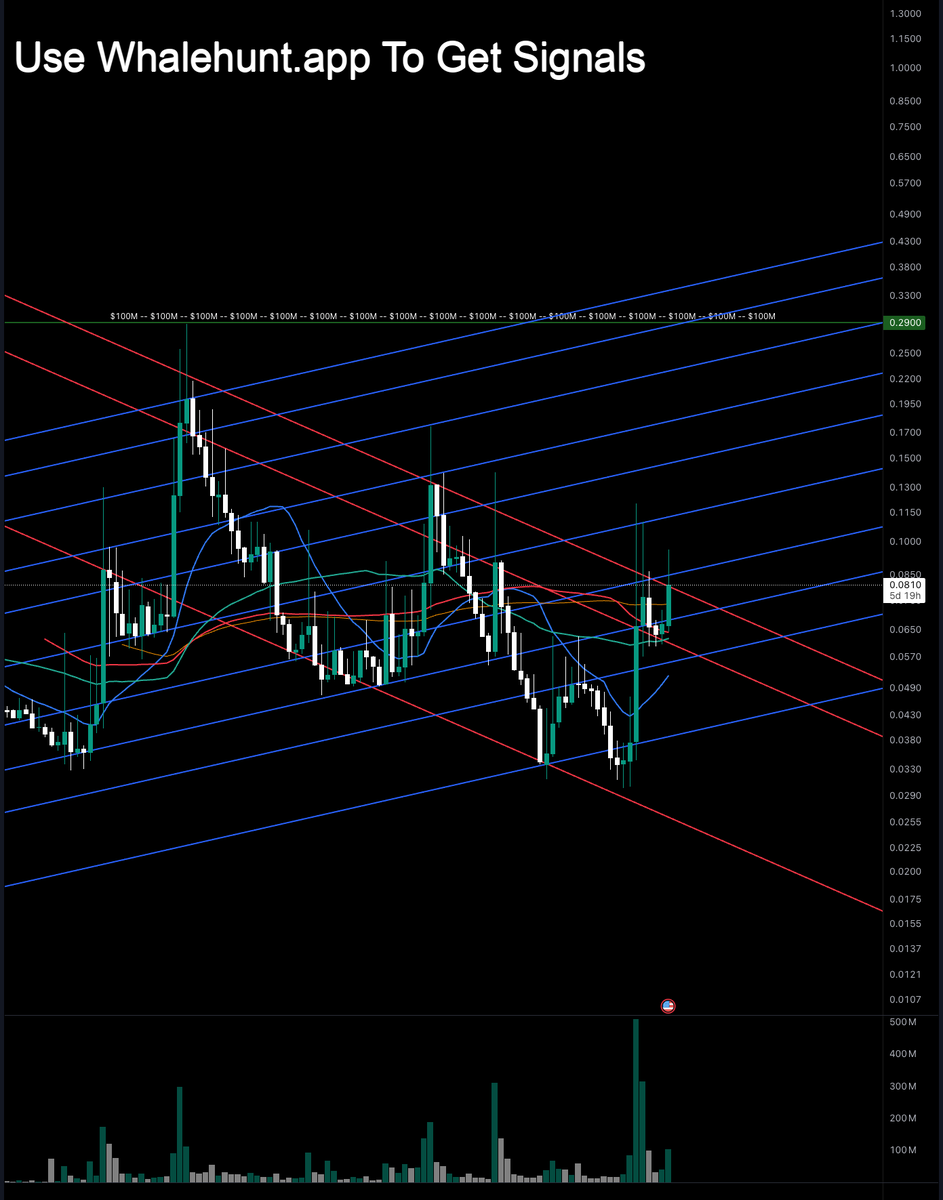Click the 0.2200 price axis label
This screenshot has height=1200, width=943.
pyautogui.click(x=905, y=379)
